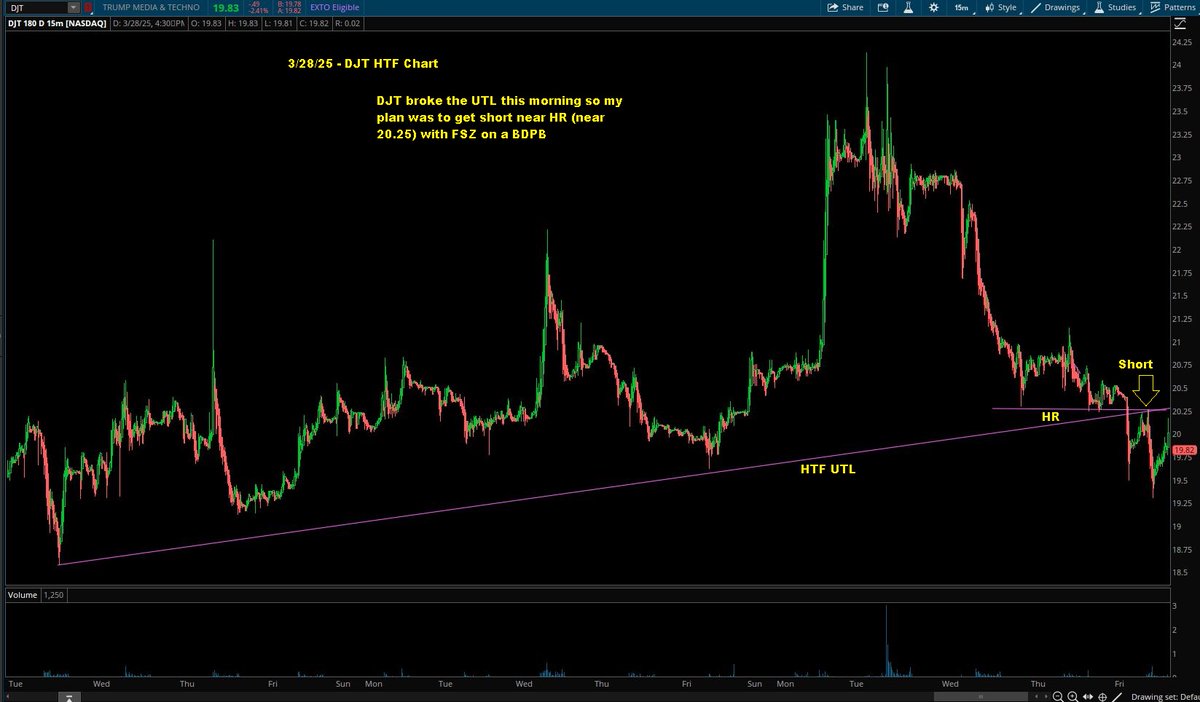Click the red icon beside symbol dropdown
Screen dimensions: 1200x702
tap(88, 7)
